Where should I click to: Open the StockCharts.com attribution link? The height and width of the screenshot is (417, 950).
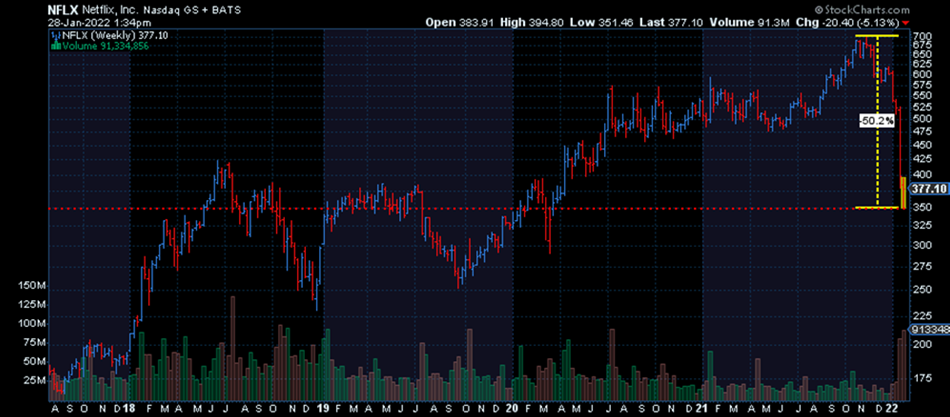[x=862, y=10]
